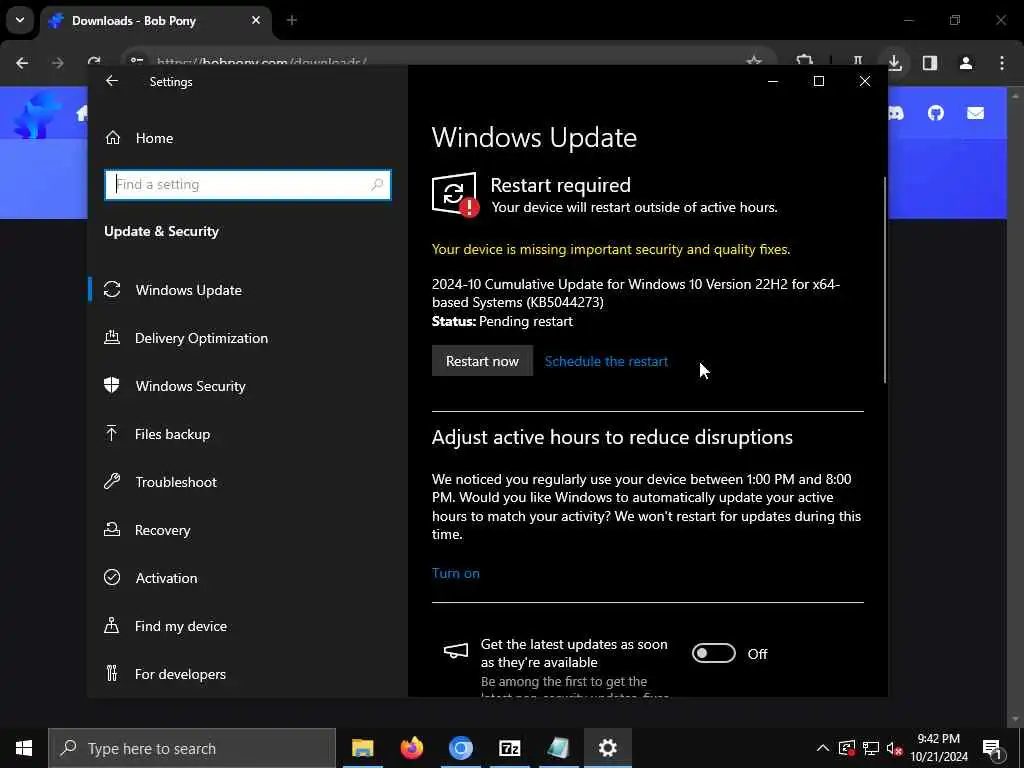The width and height of the screenshot is (1024, 768).
Task: Click the browser back button
Action: pyautogui.click(x=22, y=63)
